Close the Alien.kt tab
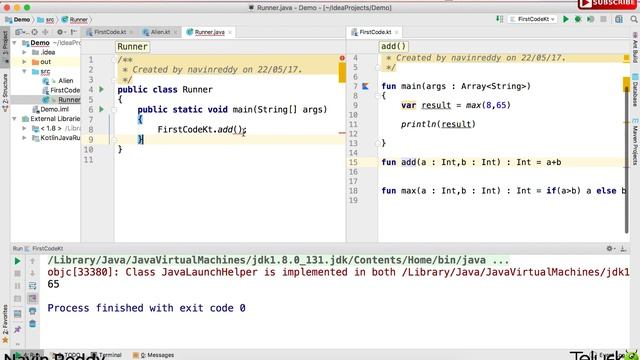Viewport: 640px width, 360px height. 176,32
